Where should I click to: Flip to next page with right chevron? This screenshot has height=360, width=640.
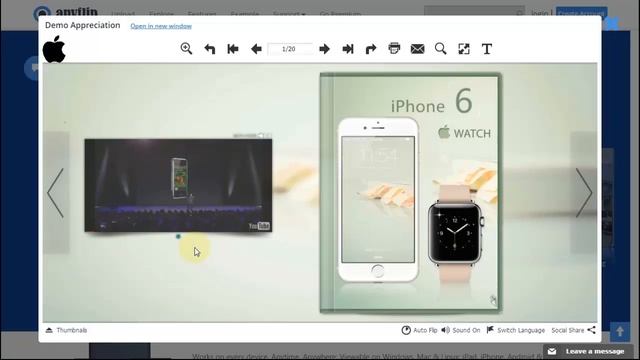tap(584, 193)
